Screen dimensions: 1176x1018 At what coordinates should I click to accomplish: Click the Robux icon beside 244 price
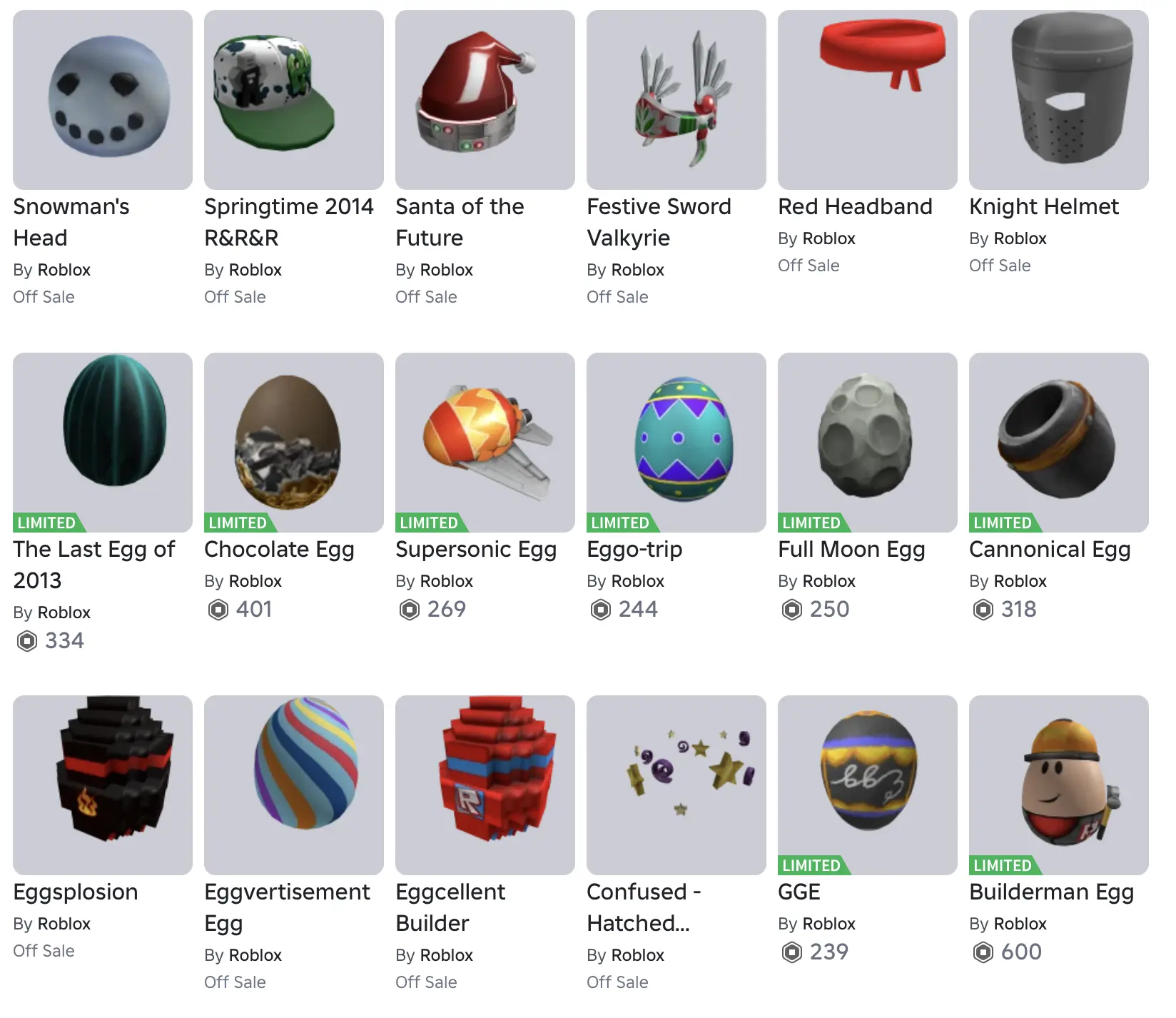[601, 610]
